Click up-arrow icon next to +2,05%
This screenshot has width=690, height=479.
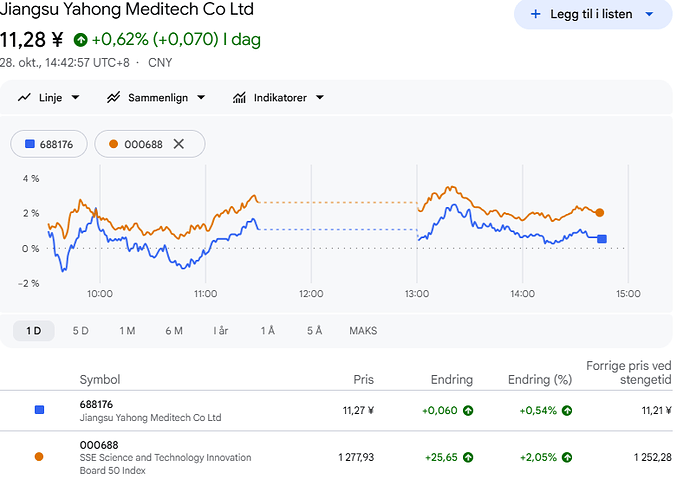[567, 457]
